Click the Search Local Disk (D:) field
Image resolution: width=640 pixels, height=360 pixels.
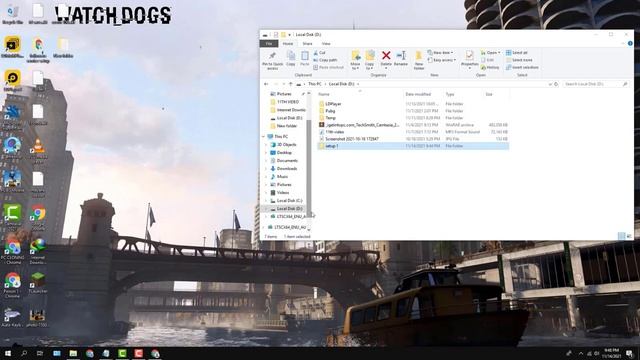[x=595, y=84]
